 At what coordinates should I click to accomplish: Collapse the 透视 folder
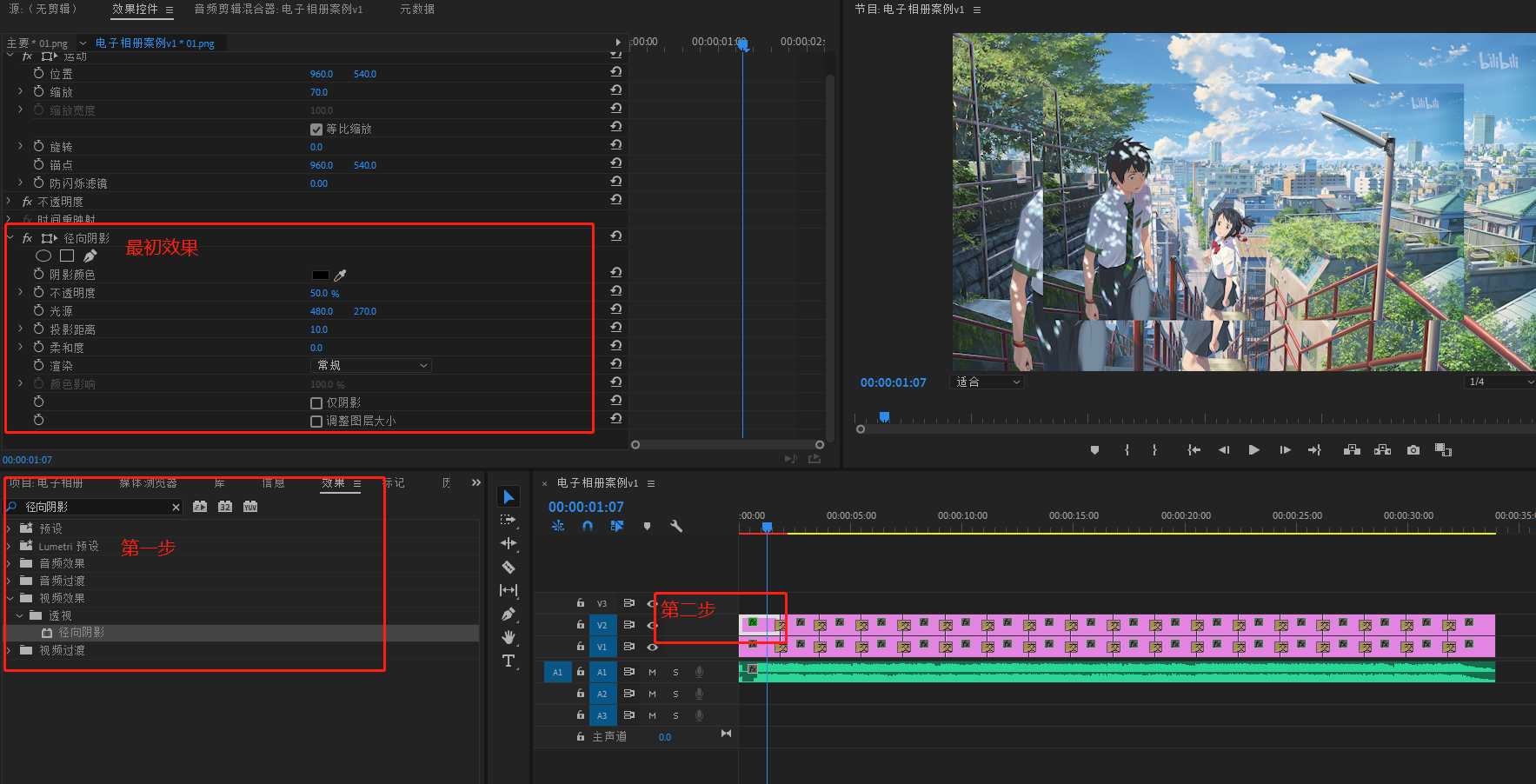[19, 615]
